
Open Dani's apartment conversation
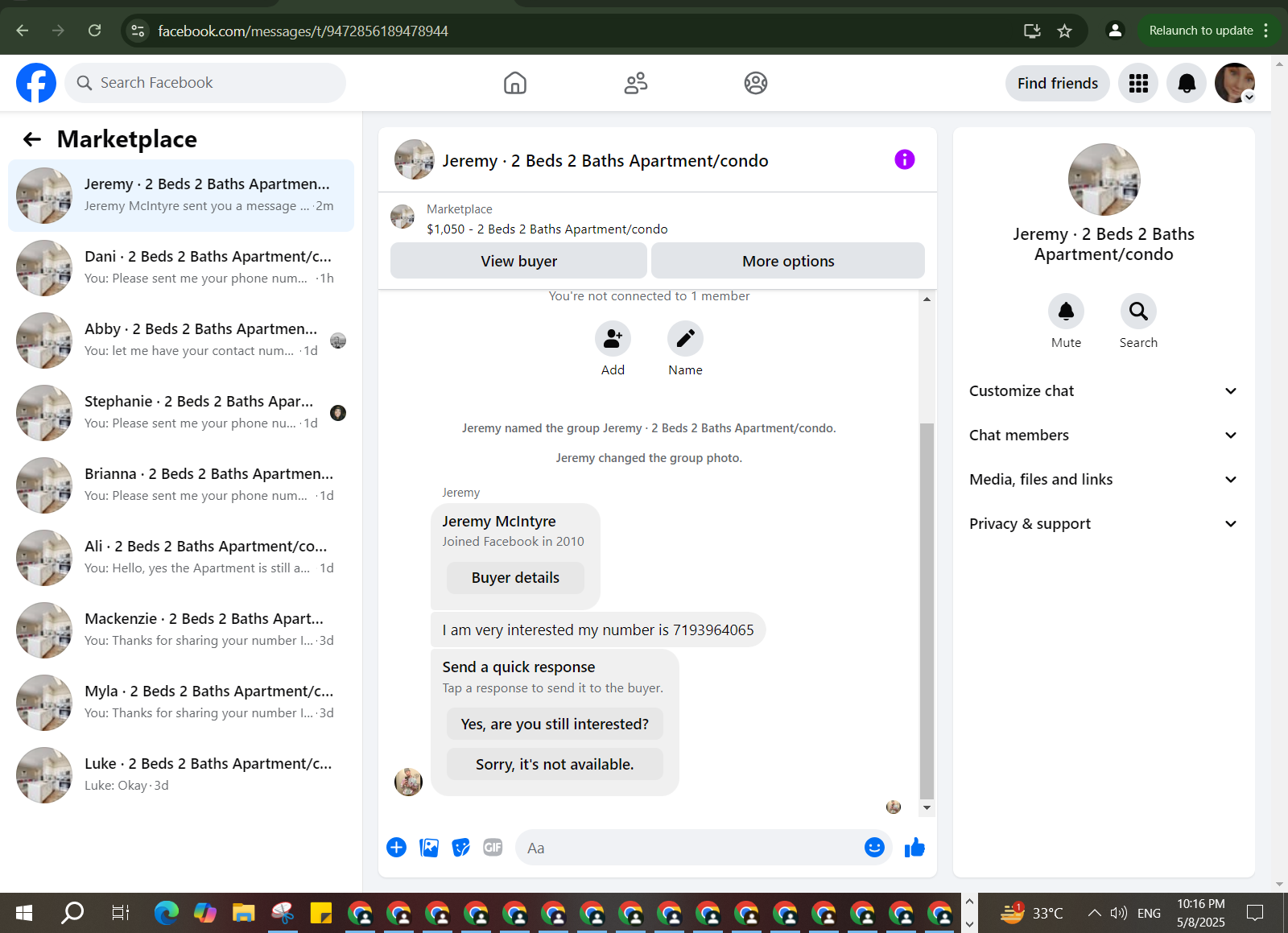click(181, 268)
